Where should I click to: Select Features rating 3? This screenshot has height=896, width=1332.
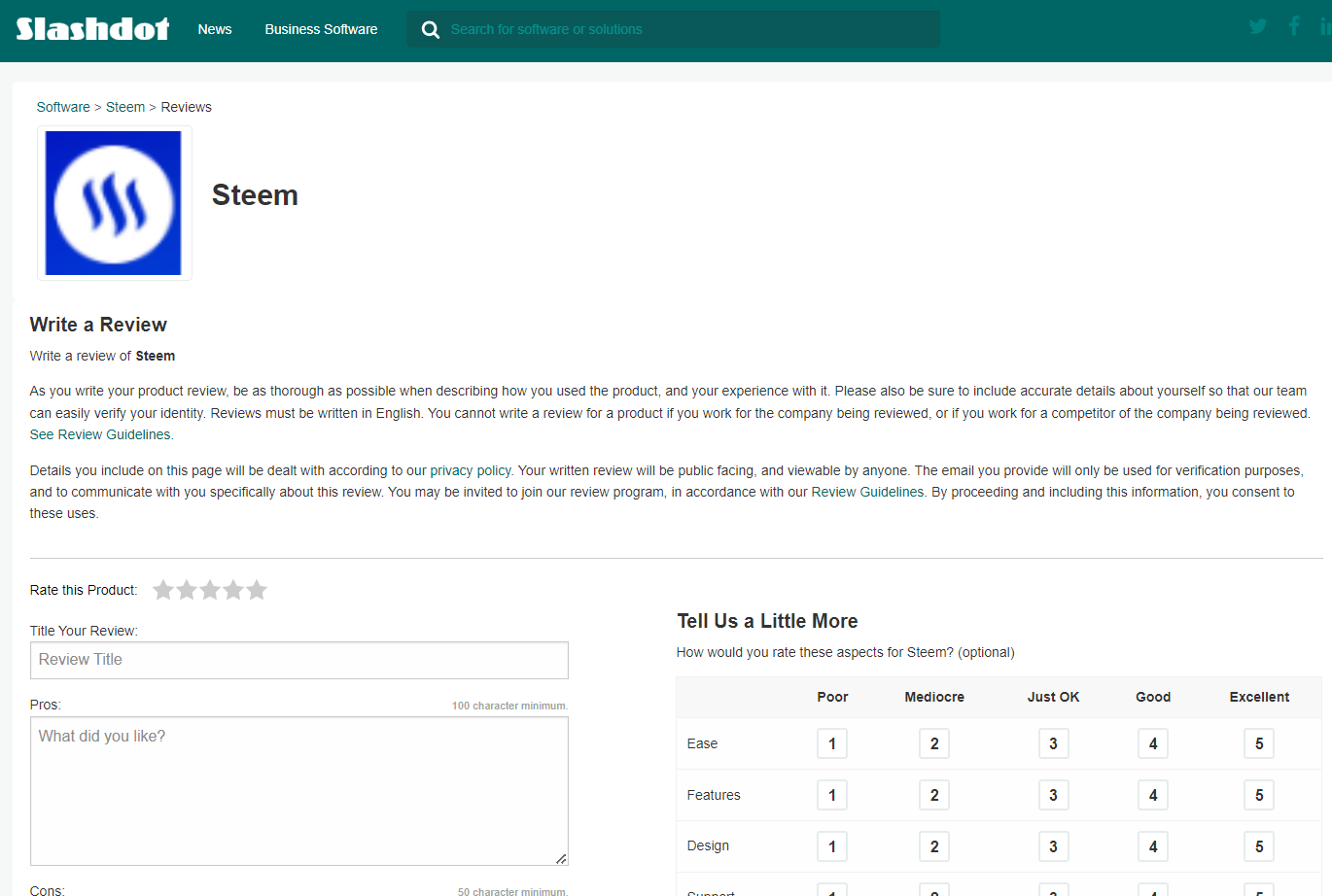1053,795
